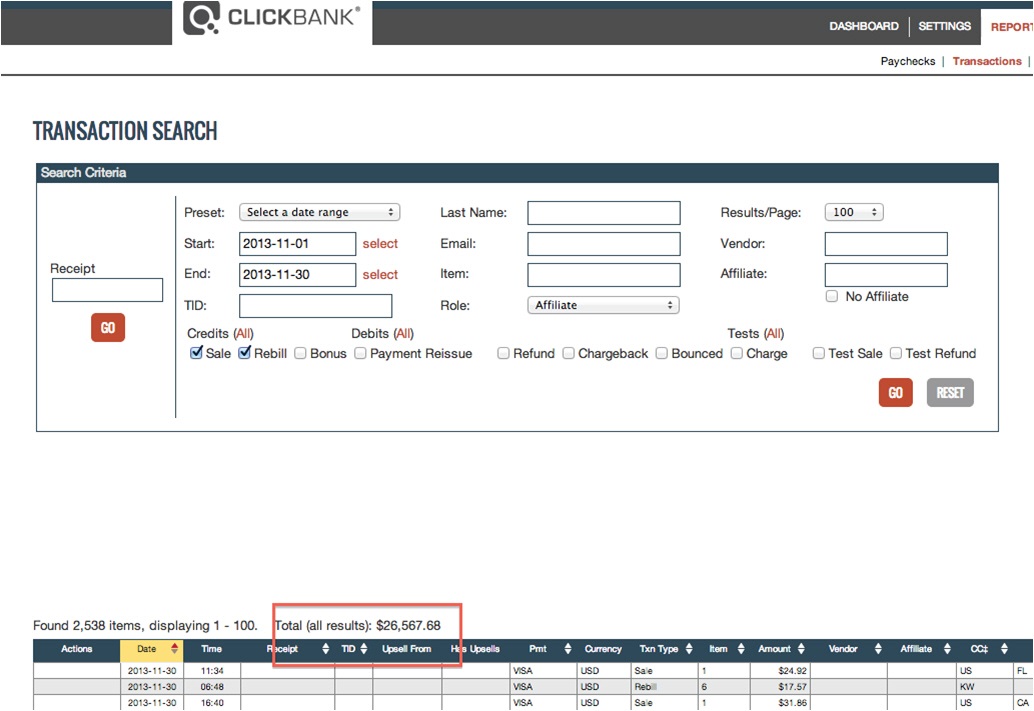1034x711 pixels.
Task: Go to the Dashboard menu
Action: (864, 26)
